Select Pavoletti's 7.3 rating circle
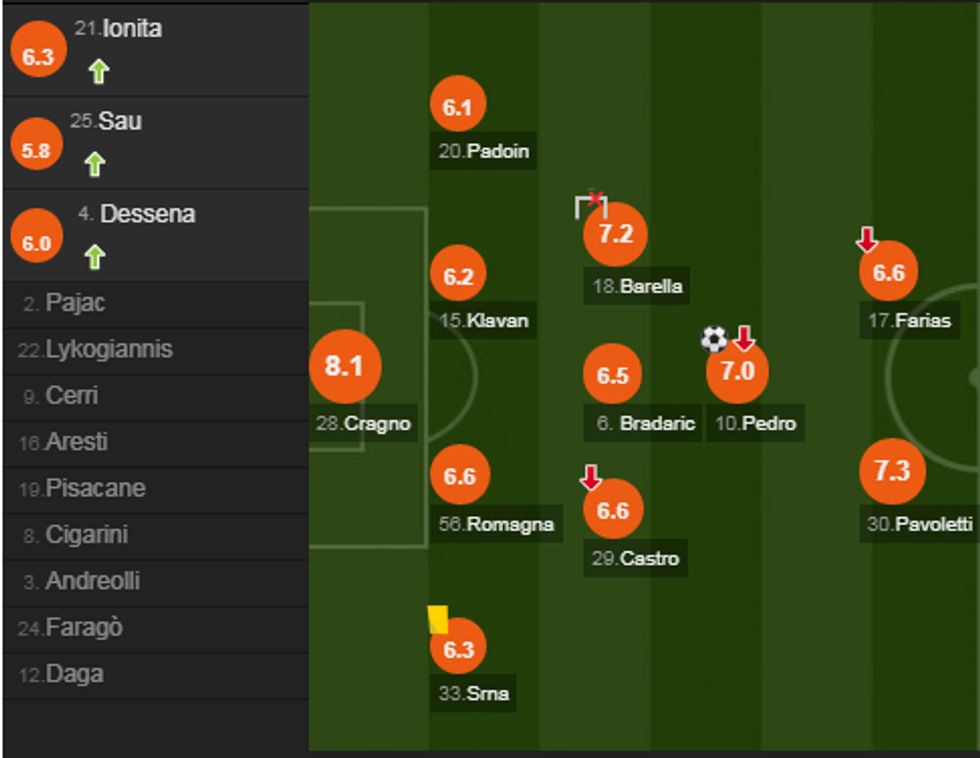This screenshot has height=758, width=980. click(890, 470)
